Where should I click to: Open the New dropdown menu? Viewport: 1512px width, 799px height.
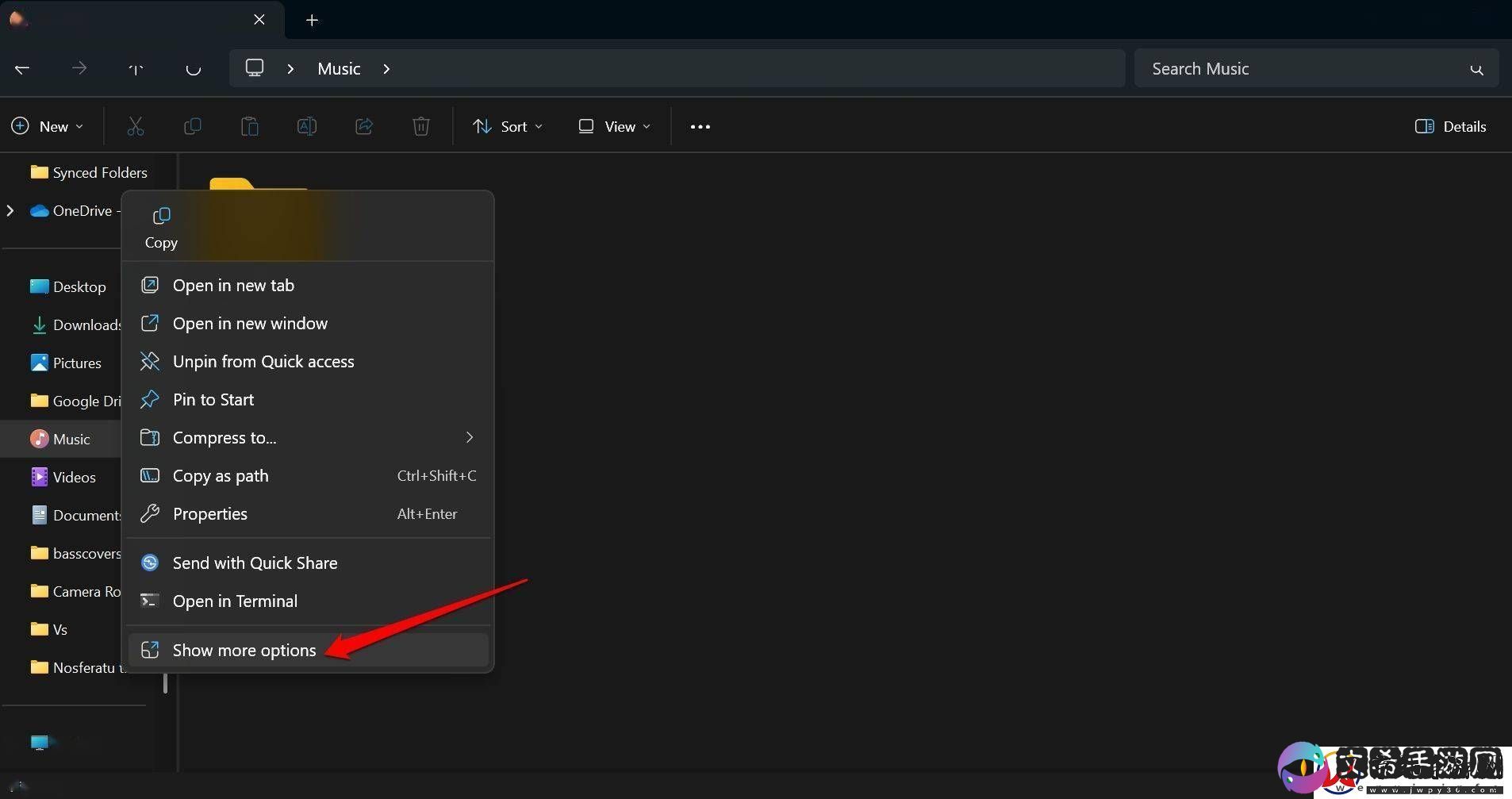[x=48, y=127]
